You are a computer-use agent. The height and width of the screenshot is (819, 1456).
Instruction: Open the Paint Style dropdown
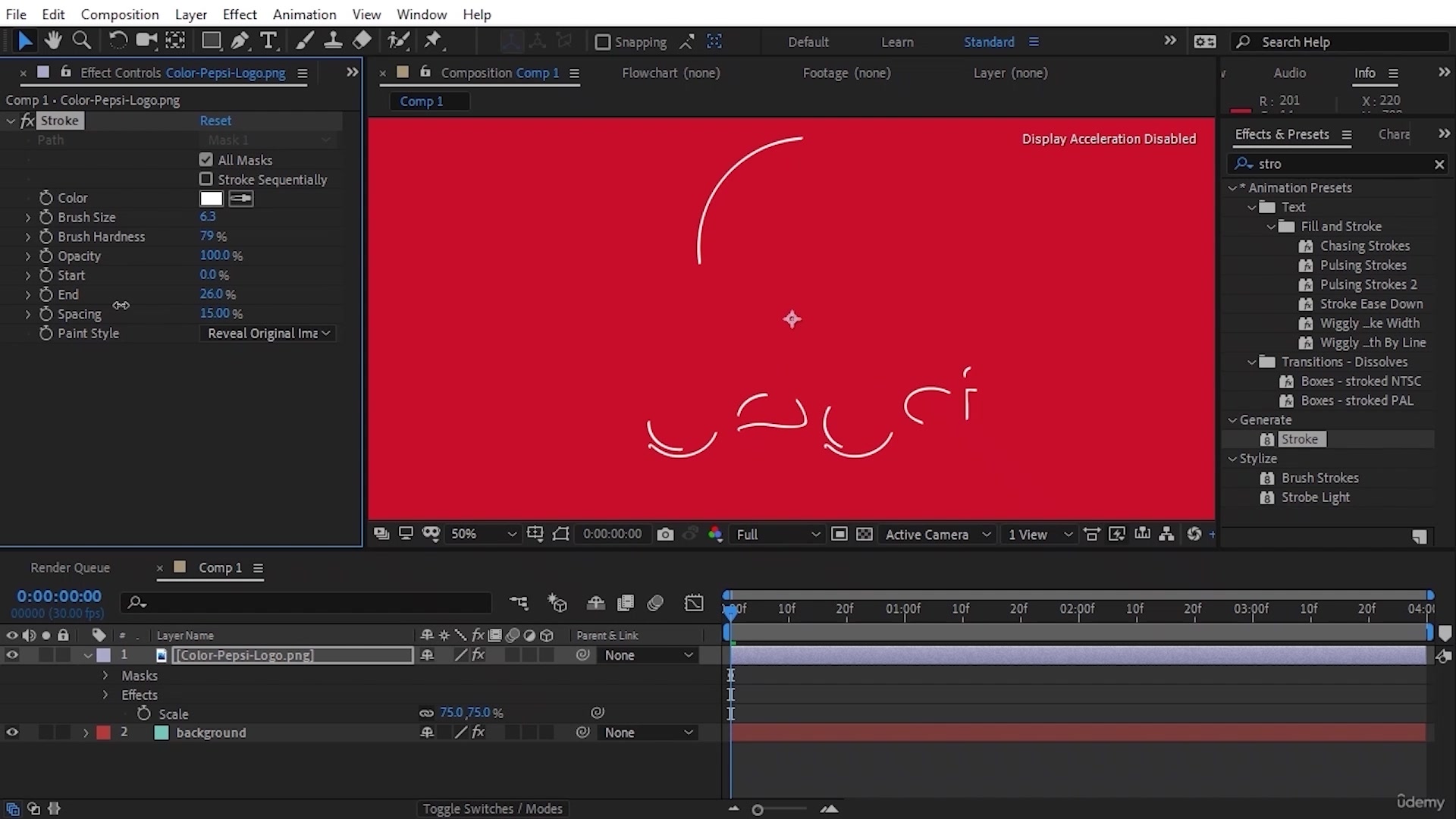[x=268, y=334]
